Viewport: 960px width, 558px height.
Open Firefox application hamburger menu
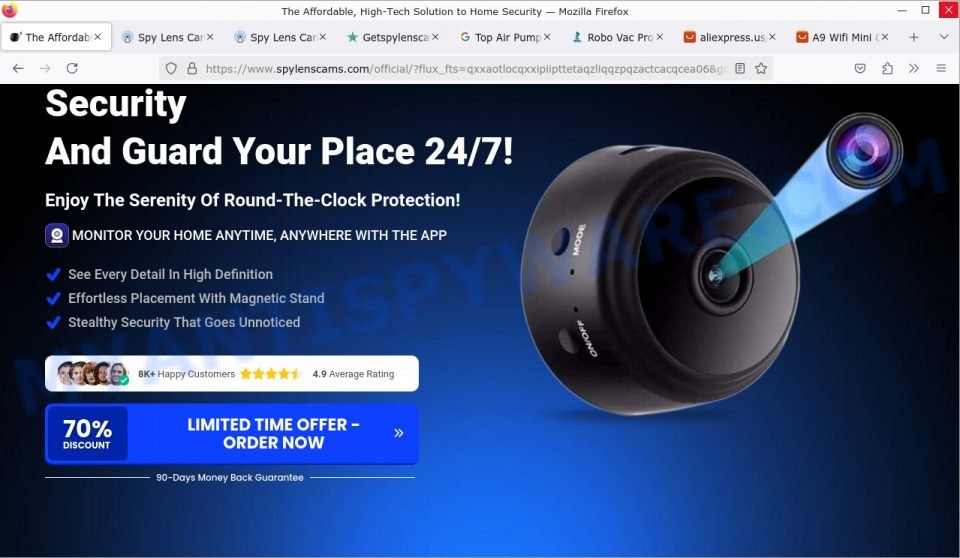coord(941,69)
